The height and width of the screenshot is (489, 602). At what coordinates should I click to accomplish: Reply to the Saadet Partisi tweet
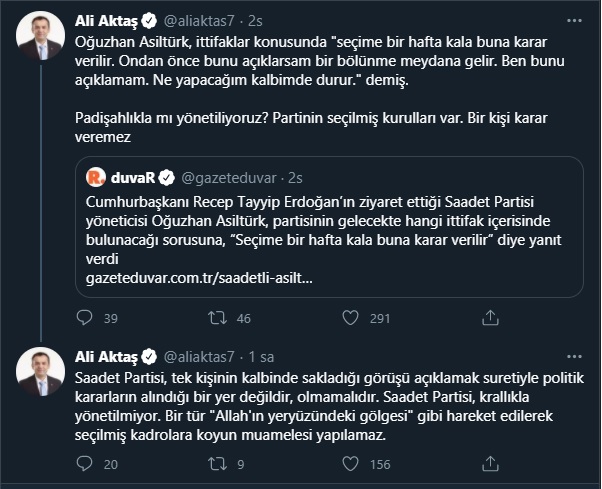click(x=83, y=463)
